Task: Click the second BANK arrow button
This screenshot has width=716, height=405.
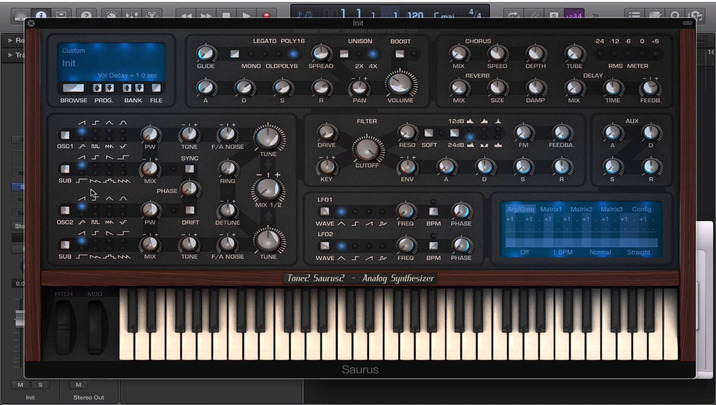Action: [x=140, y=88]
